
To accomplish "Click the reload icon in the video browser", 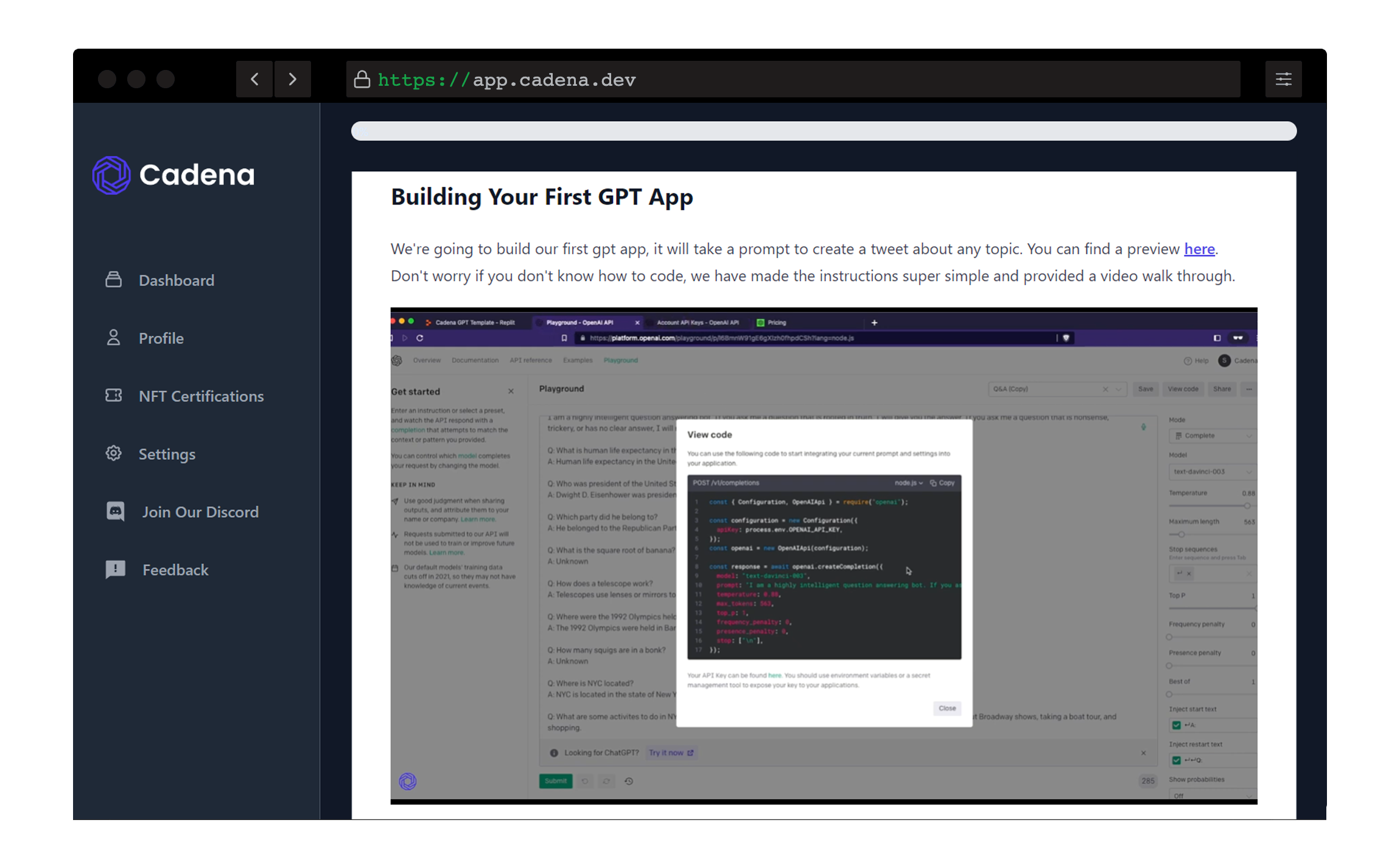I will [419, 338].
